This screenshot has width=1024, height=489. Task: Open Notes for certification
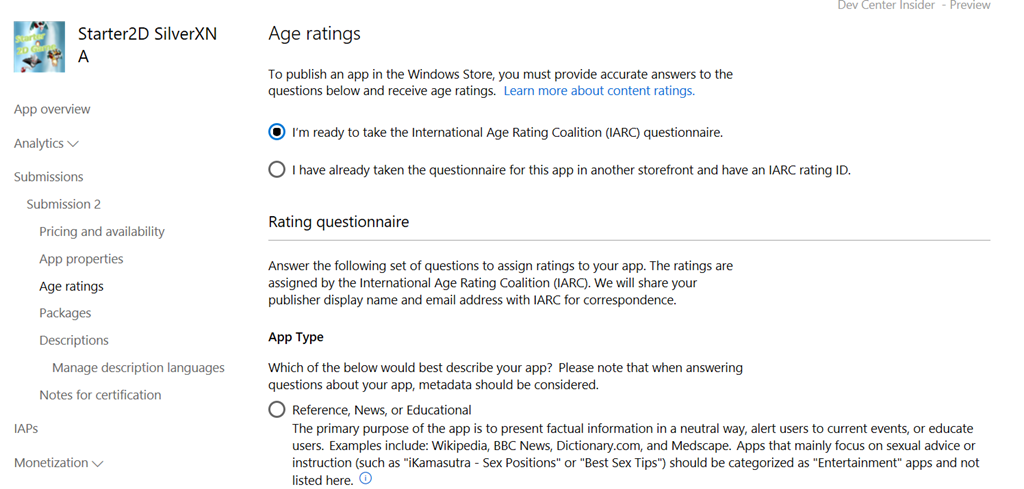100,395
